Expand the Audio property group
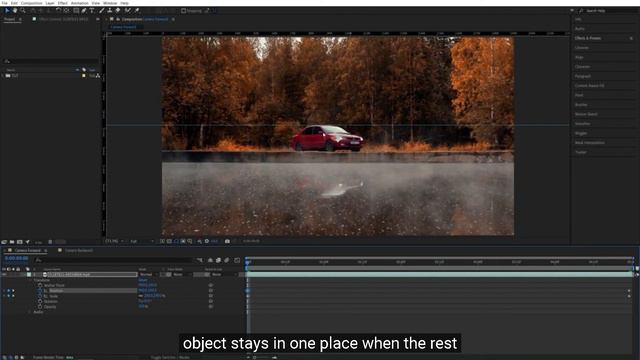The height and width of the screenshot is (360, 640). 30,312
